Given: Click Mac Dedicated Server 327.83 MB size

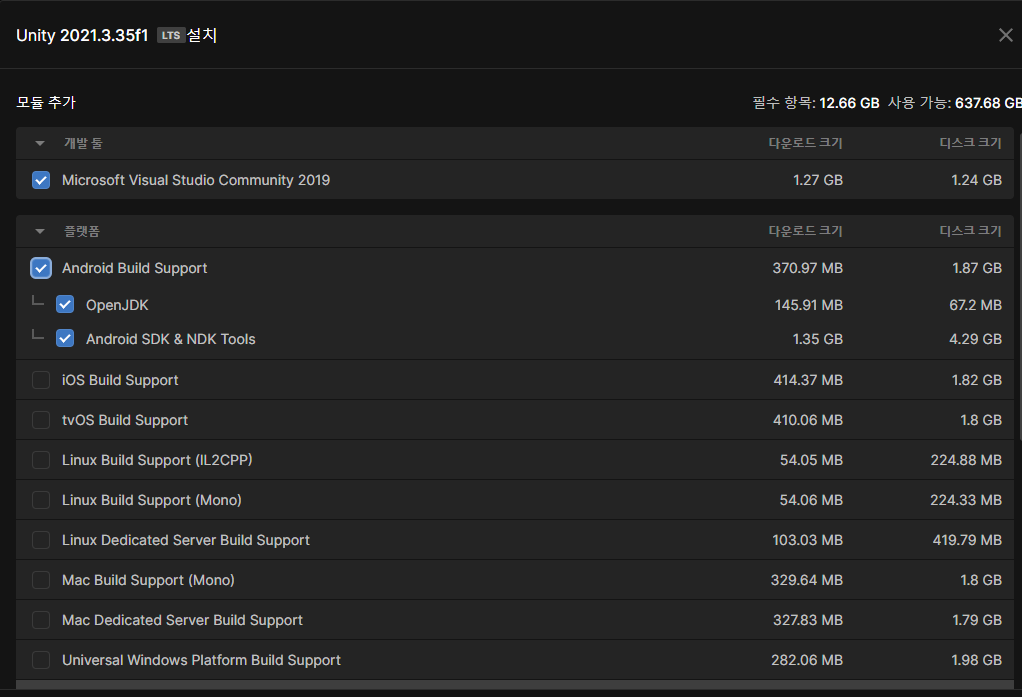Looking at the screenshot, I should point(808,620).
